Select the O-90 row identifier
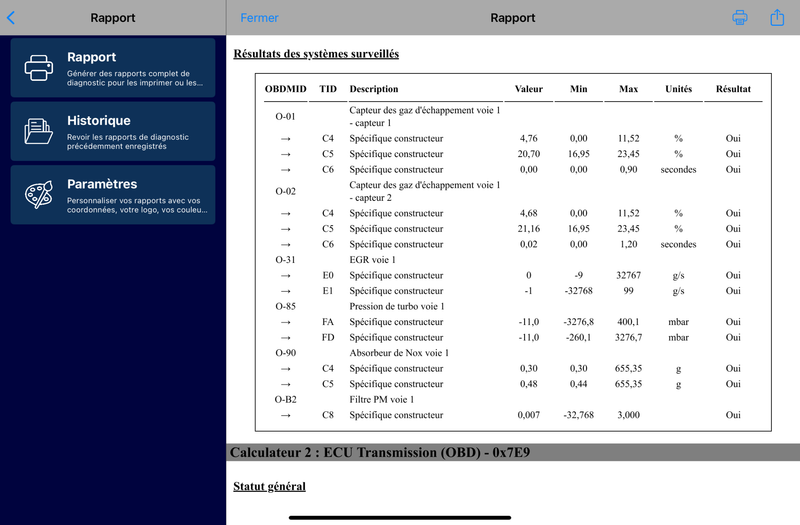Image resolution: width=800 pixels, height=525 pixels. (286, 353)
